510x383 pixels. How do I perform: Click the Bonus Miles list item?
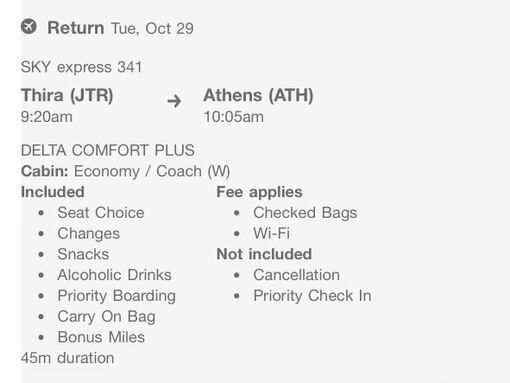pyautogui.click(x=101, y=337)
